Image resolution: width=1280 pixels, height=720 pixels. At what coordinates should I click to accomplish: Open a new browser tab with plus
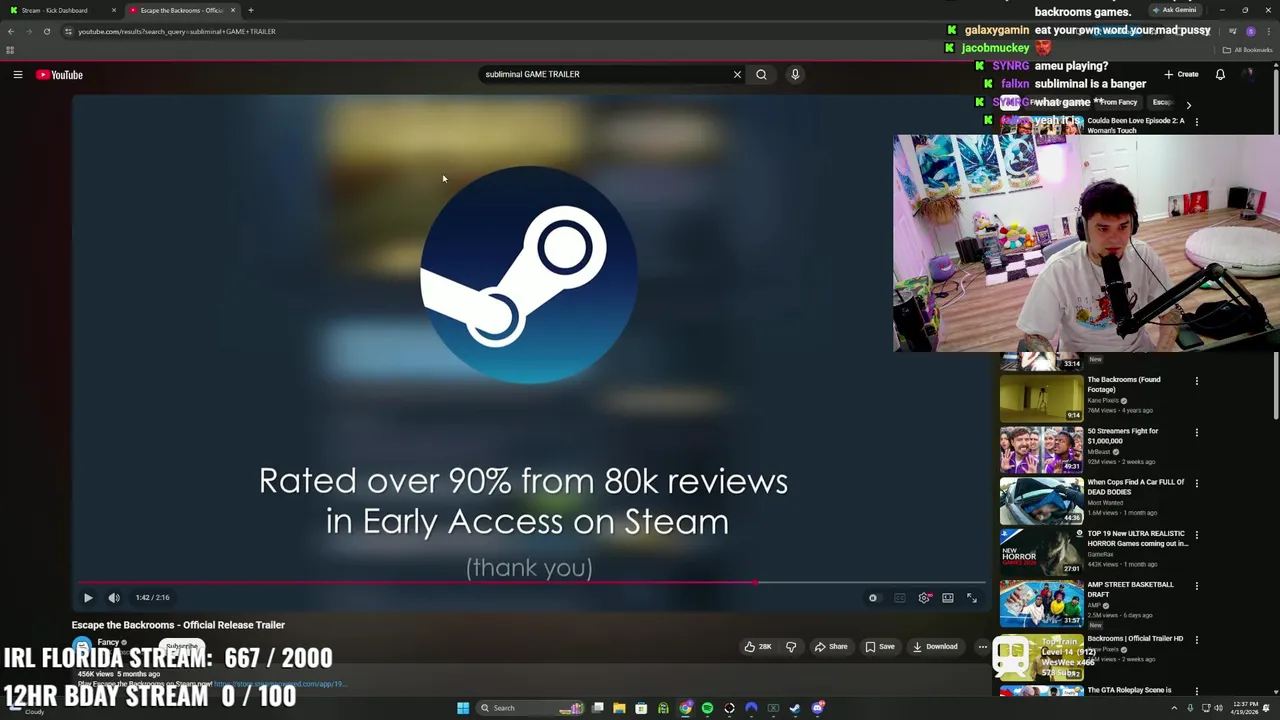click(251, 10)
